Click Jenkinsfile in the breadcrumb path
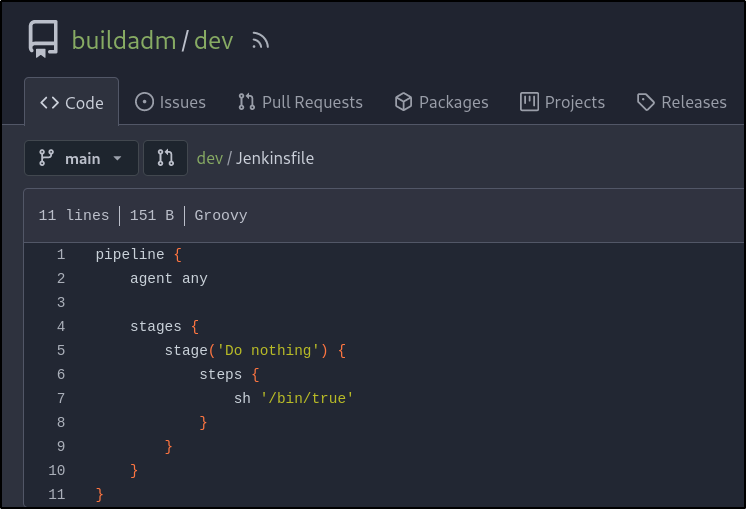Image resolution: width=746 pixels, height=509 pixels. click(x=275, y=158)
